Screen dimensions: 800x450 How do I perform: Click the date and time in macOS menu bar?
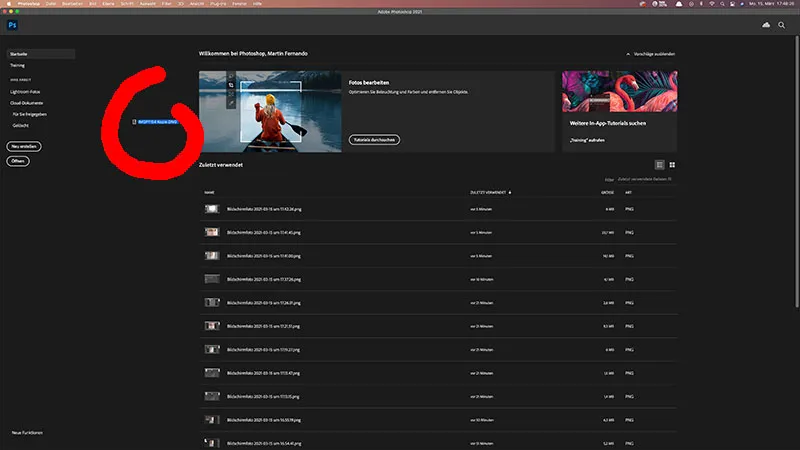pos(771,4)
